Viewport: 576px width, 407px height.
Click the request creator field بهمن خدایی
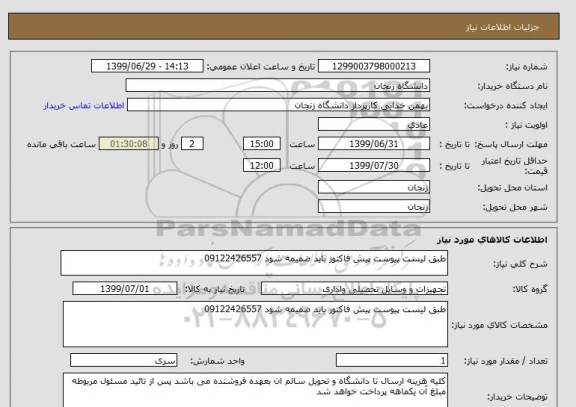278,105
